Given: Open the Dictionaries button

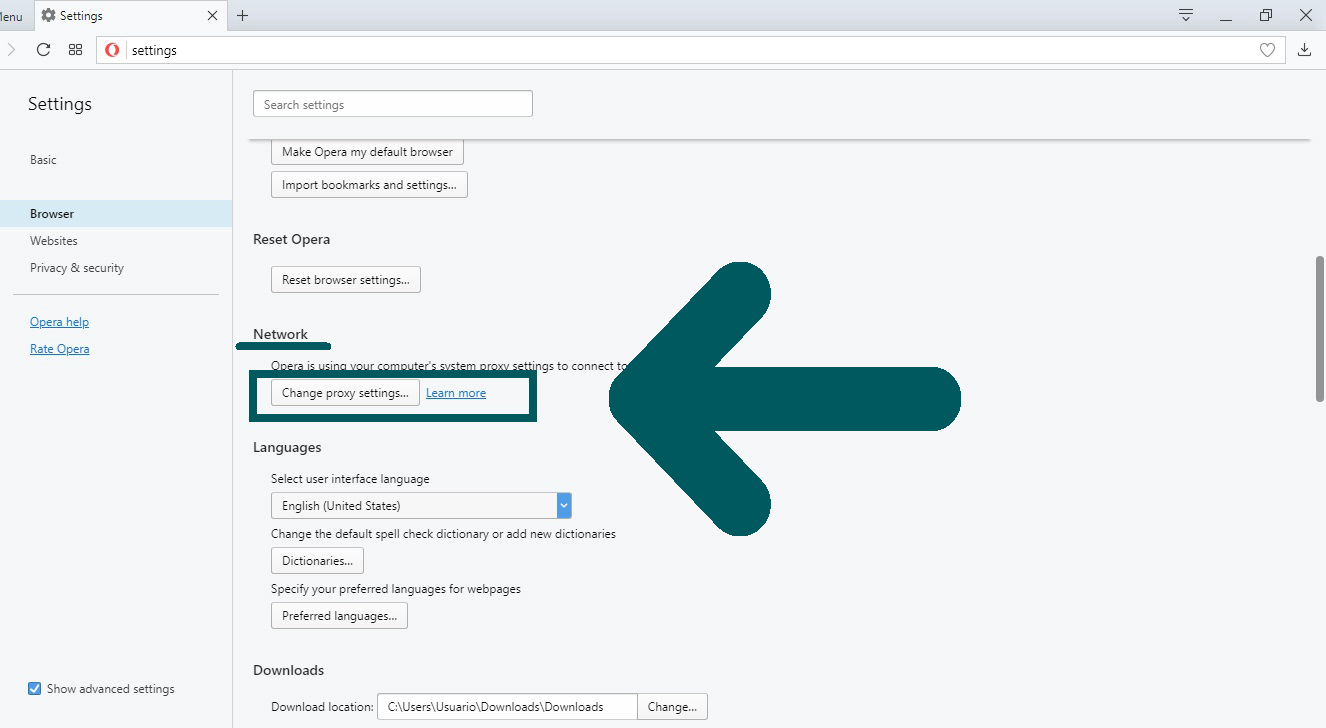Looking at the screenshot, I should click(318, 561).
